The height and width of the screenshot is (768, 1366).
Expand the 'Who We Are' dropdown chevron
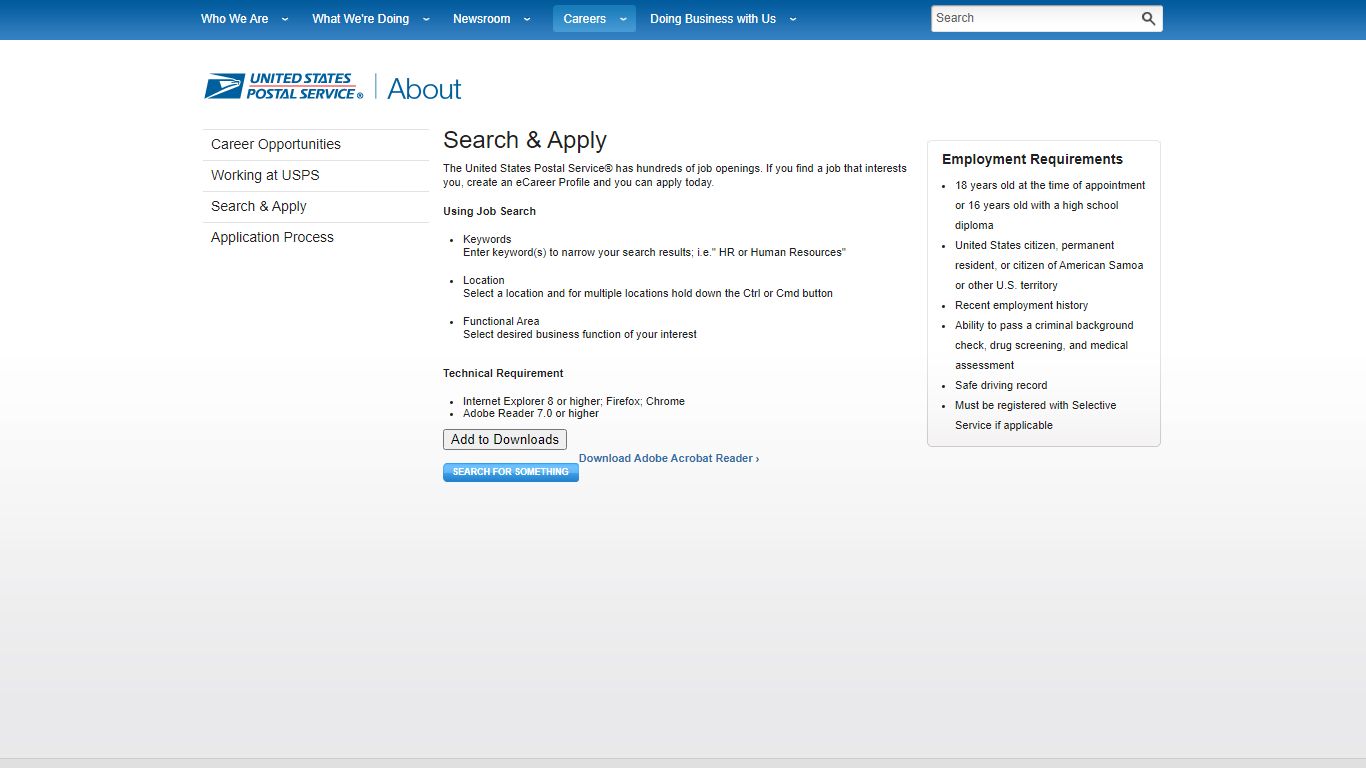click(x=284, y=19)
